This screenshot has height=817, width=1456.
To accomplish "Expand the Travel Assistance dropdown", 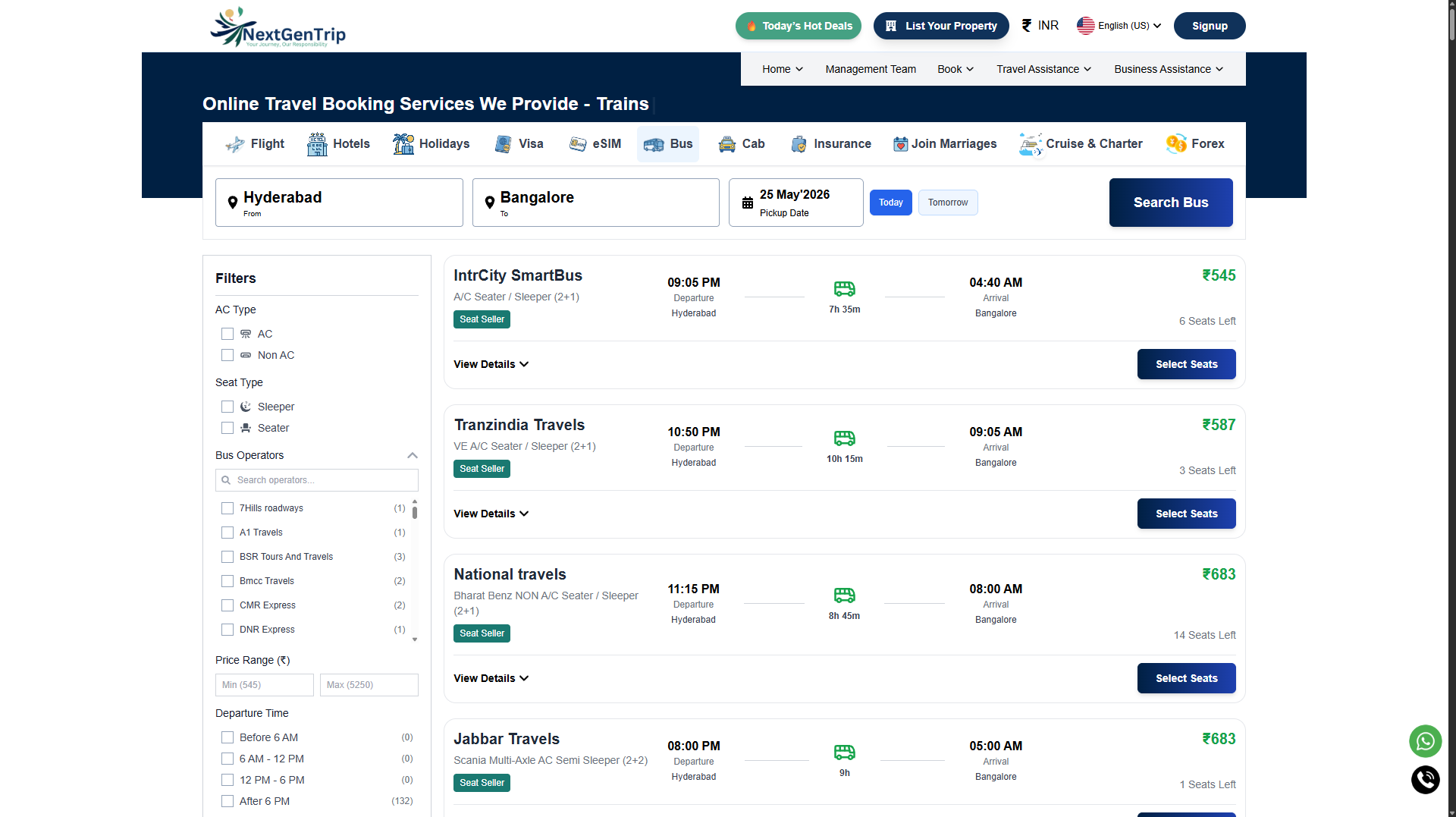I will coord(1044,69).
